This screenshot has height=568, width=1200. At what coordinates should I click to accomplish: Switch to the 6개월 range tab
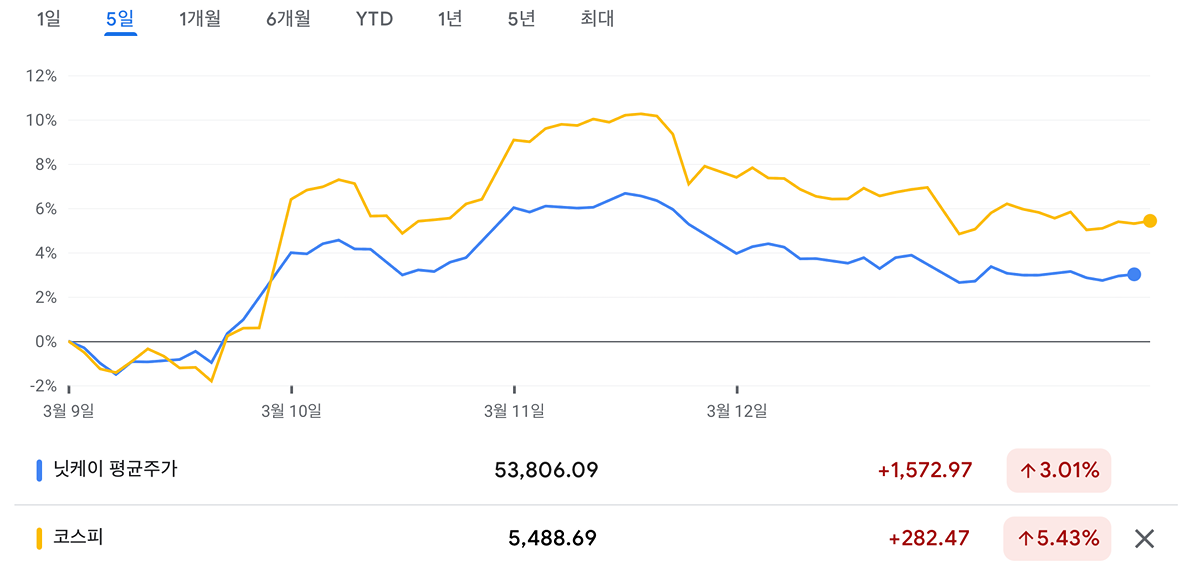pyautogui.click(x=288, y=19)
